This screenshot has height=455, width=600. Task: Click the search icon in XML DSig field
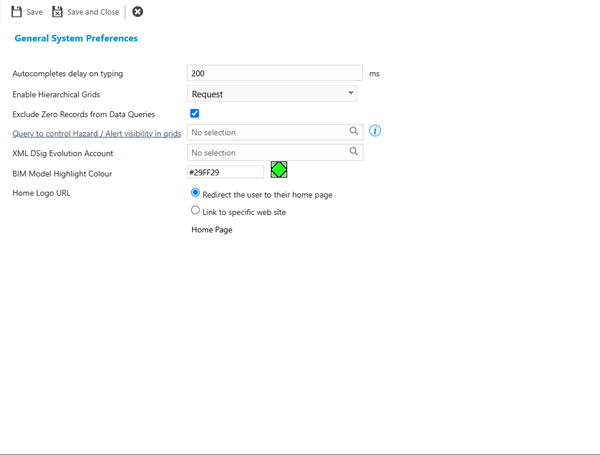click(354, 152)
